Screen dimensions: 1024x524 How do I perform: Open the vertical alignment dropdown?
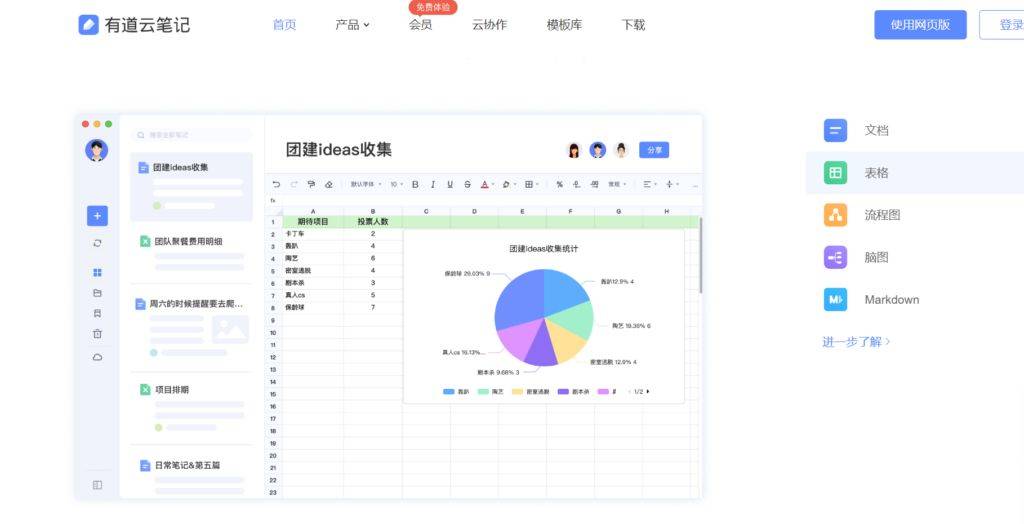click(672, 185)
